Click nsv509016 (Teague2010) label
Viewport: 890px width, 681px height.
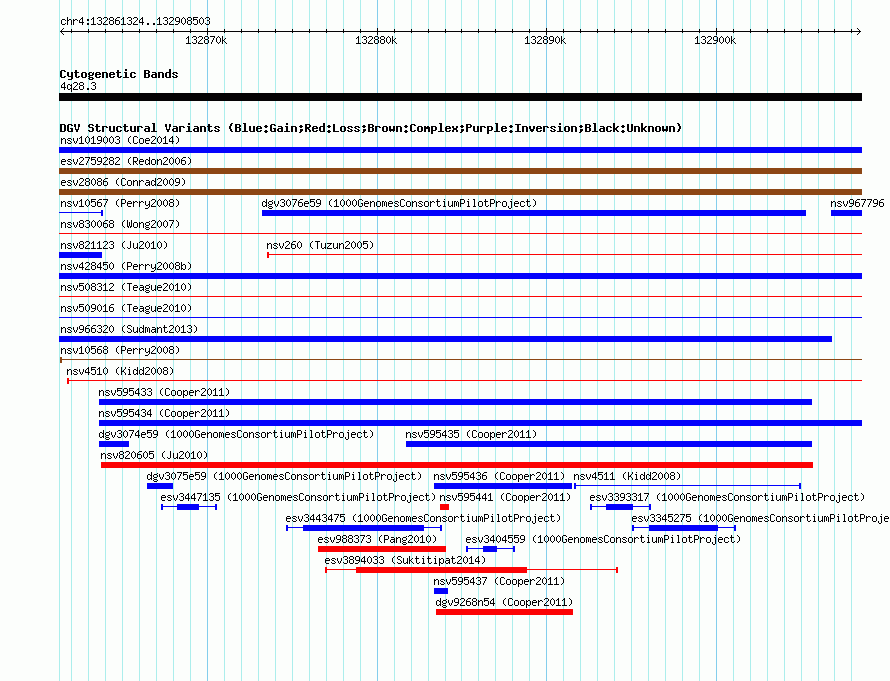(x=126, y=308)
